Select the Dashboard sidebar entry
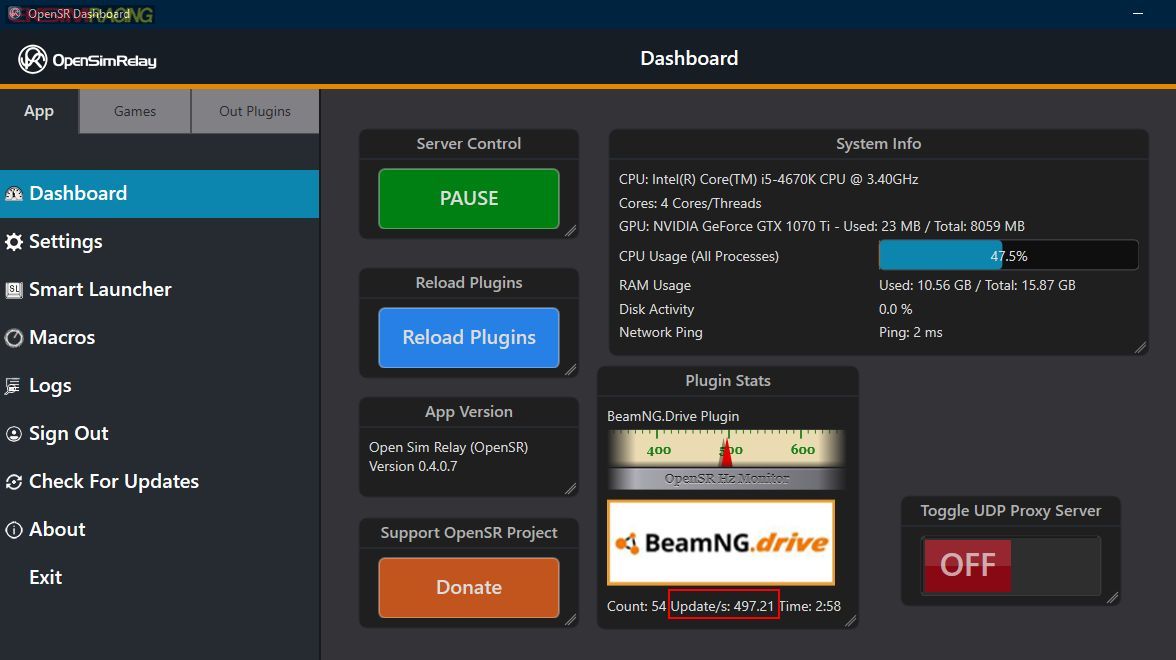 159,194
